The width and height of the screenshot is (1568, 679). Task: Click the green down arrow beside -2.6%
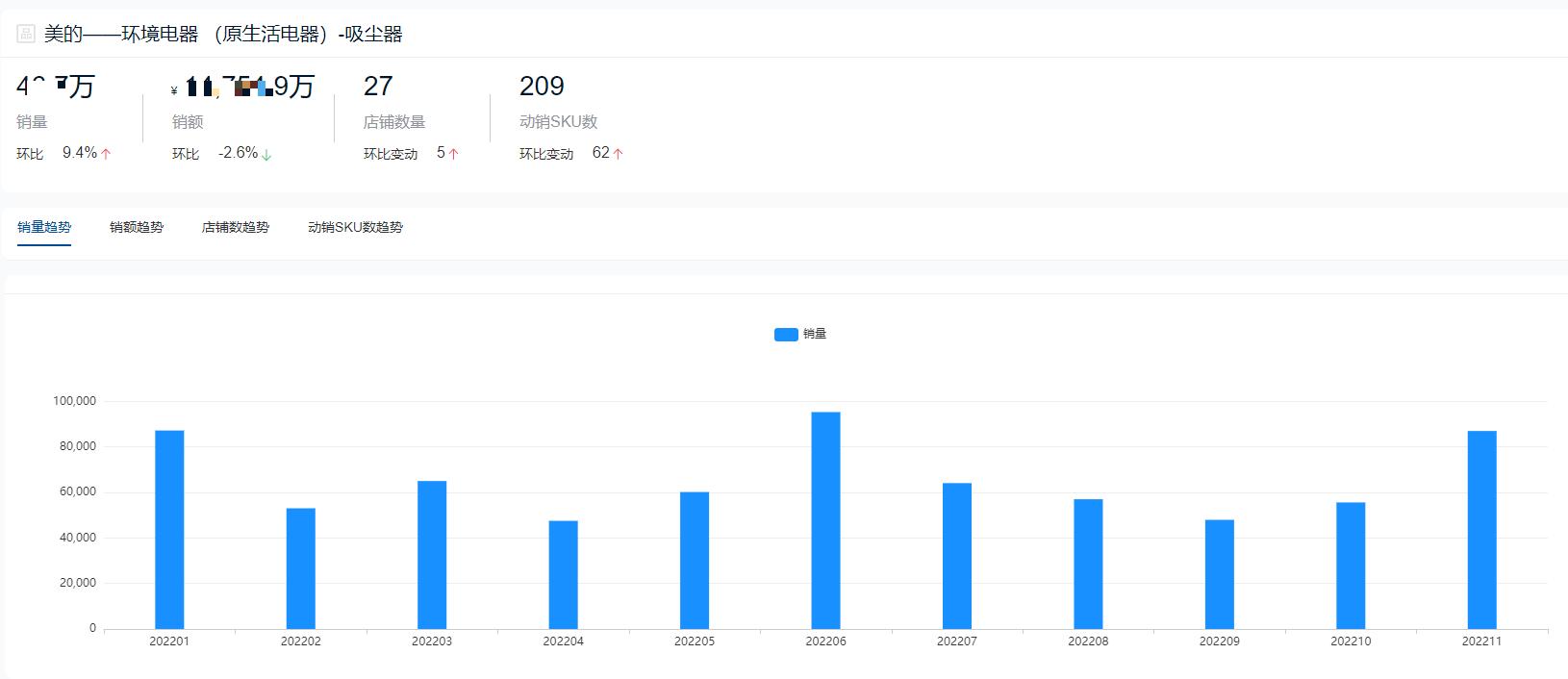tap(266, 154)
